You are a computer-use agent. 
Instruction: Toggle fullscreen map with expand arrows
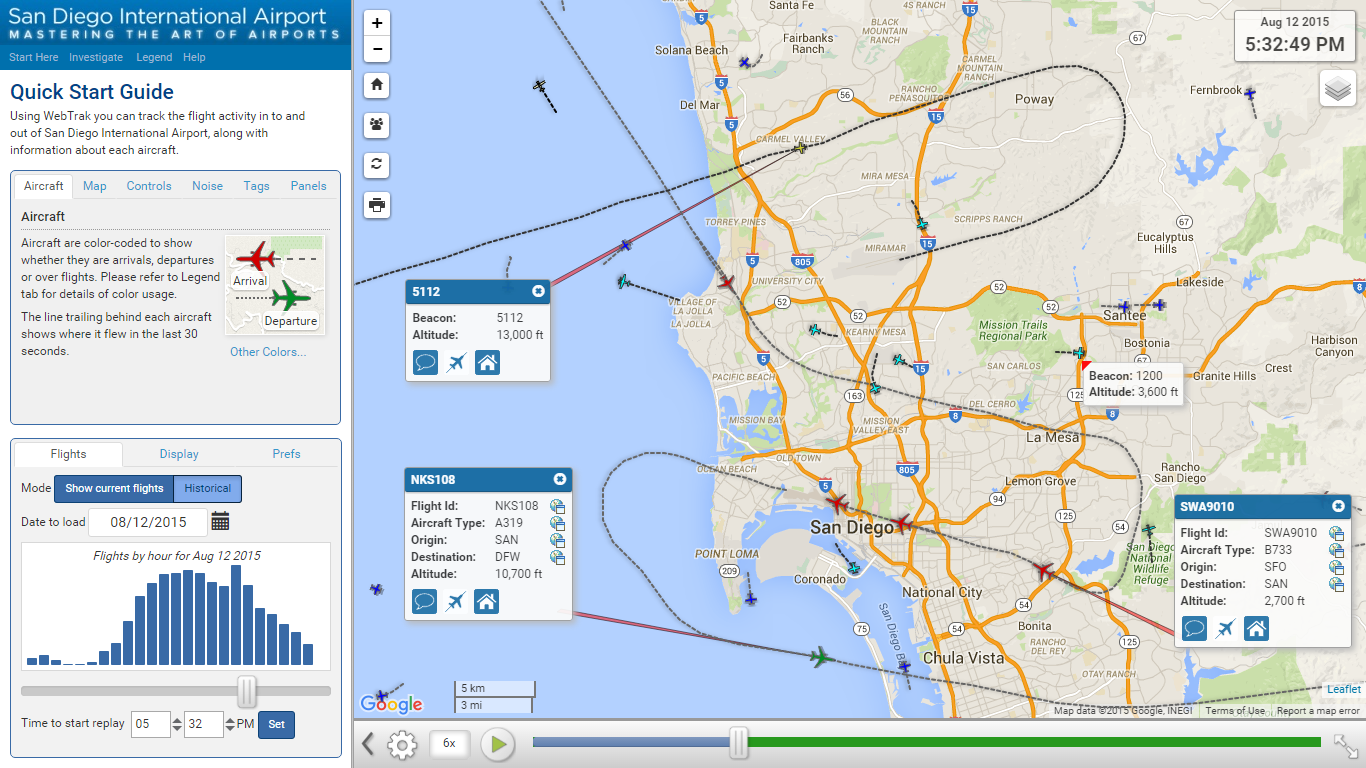(x=1346, y=745)
